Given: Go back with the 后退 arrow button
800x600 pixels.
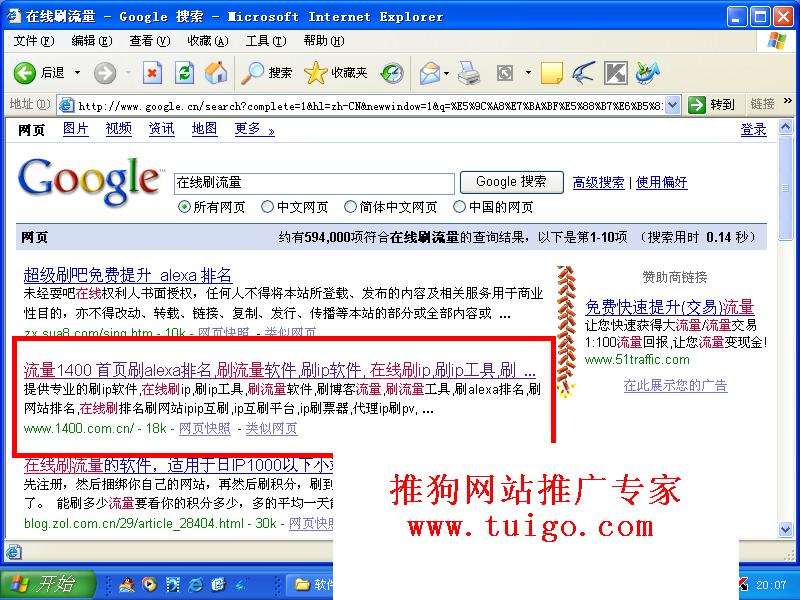Looking at the screenshot, I should 39,73.
